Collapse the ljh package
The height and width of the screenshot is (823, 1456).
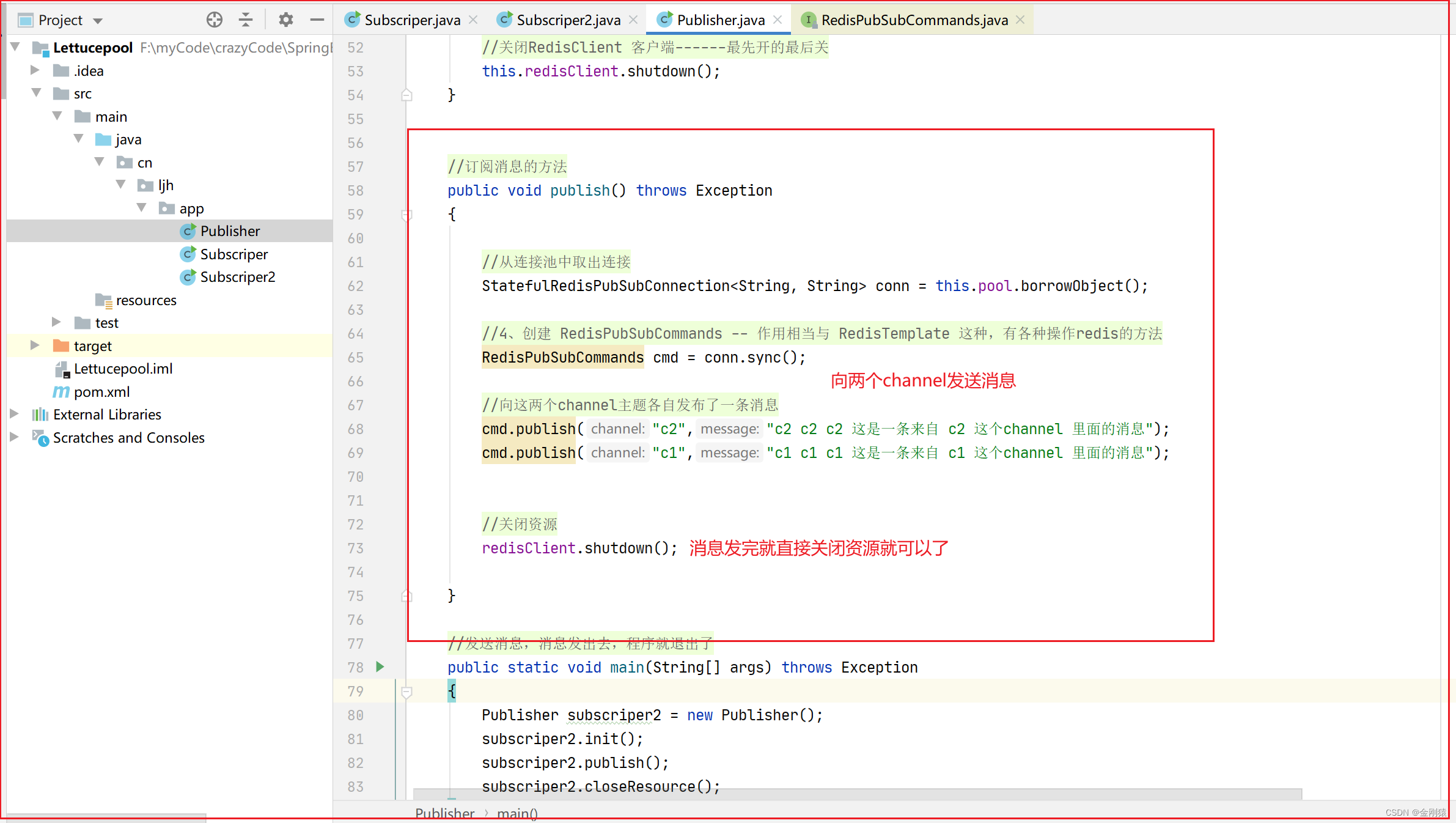coord(121,185)
